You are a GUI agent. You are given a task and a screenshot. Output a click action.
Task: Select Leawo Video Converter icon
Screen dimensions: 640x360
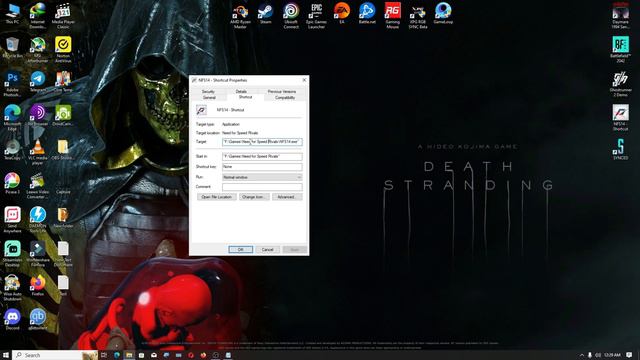coord(38,186)
